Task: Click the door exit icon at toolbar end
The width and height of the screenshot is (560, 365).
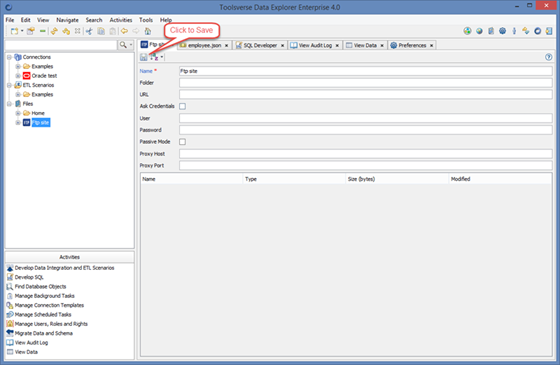Action: click(x=549, y=31)
